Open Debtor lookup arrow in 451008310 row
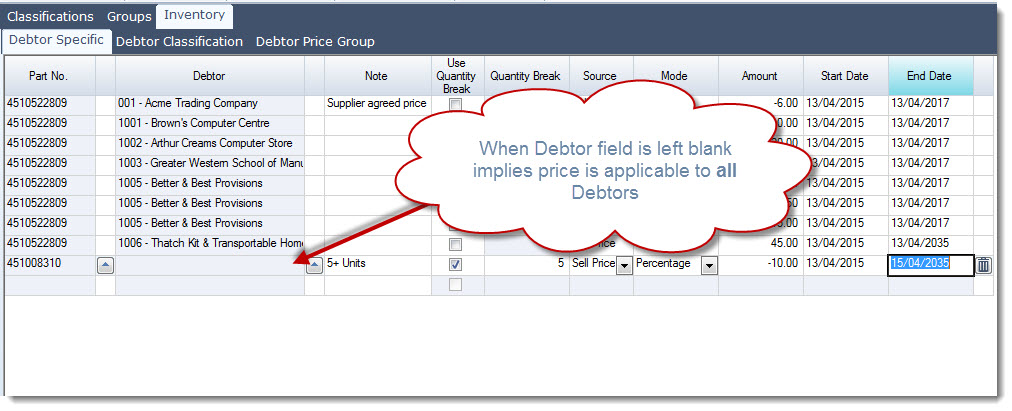This screenshot has width=1012, height=411. 314,265
